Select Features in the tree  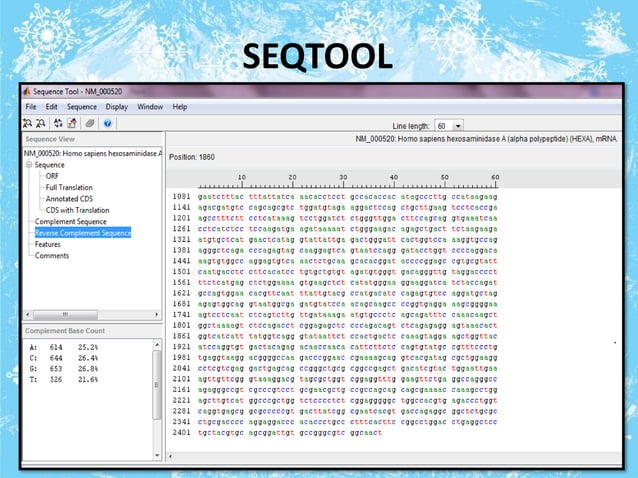tap(48, 244)
